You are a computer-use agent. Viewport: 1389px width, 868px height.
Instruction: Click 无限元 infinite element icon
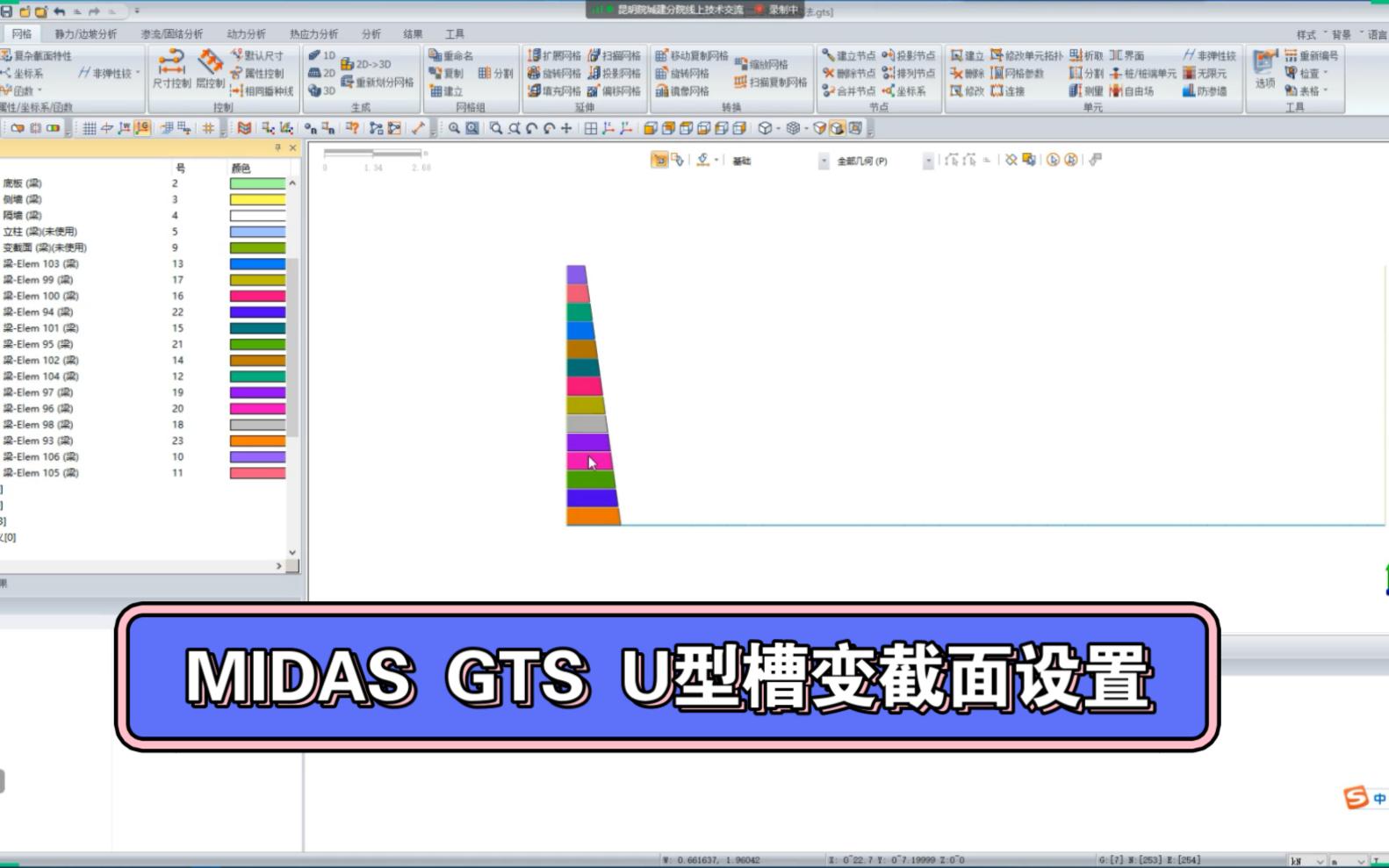point(1189,73)
